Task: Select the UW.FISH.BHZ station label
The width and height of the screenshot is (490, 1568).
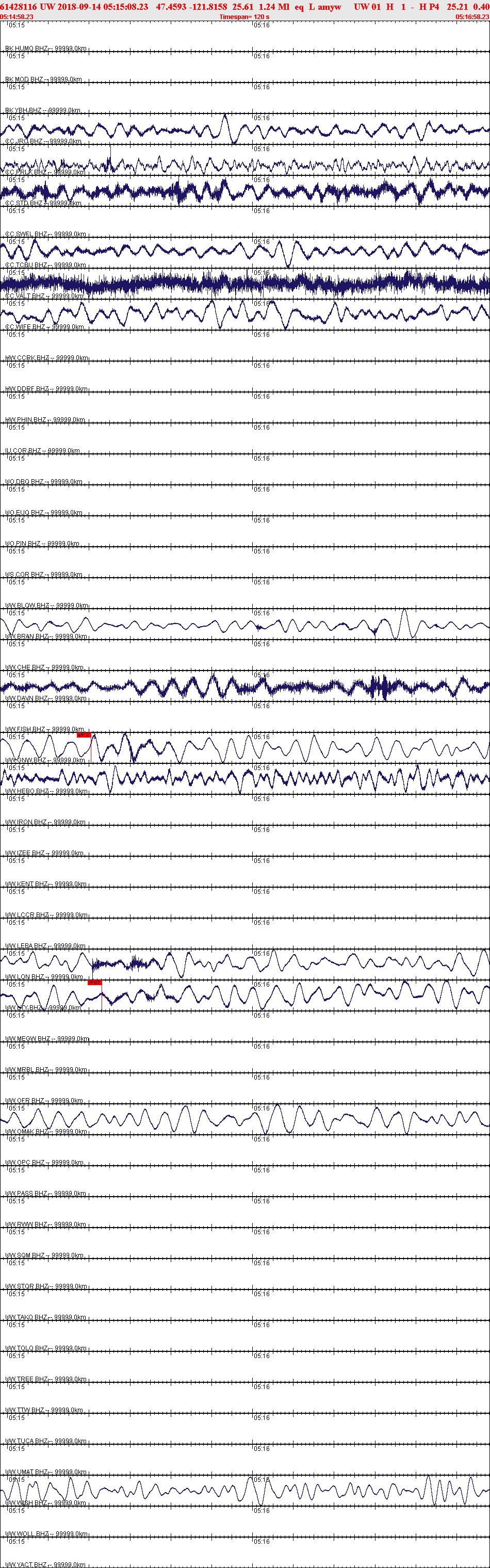Action: point(44,729)
